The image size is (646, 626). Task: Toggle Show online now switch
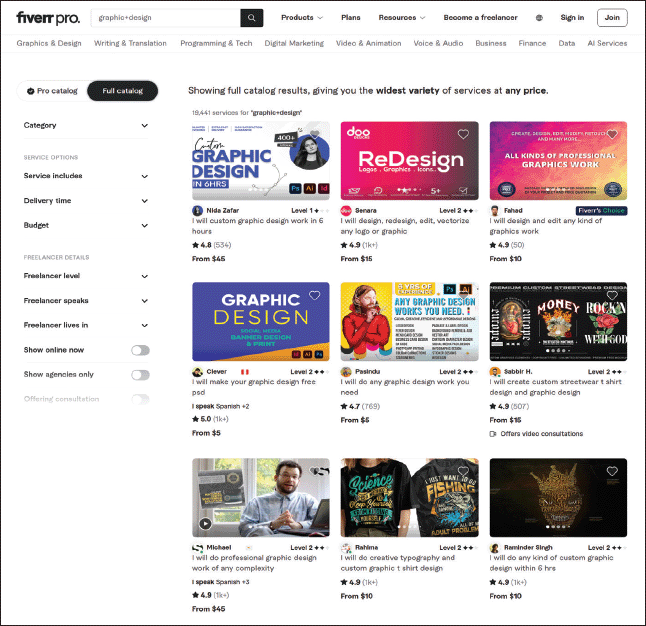pos(140,350)
